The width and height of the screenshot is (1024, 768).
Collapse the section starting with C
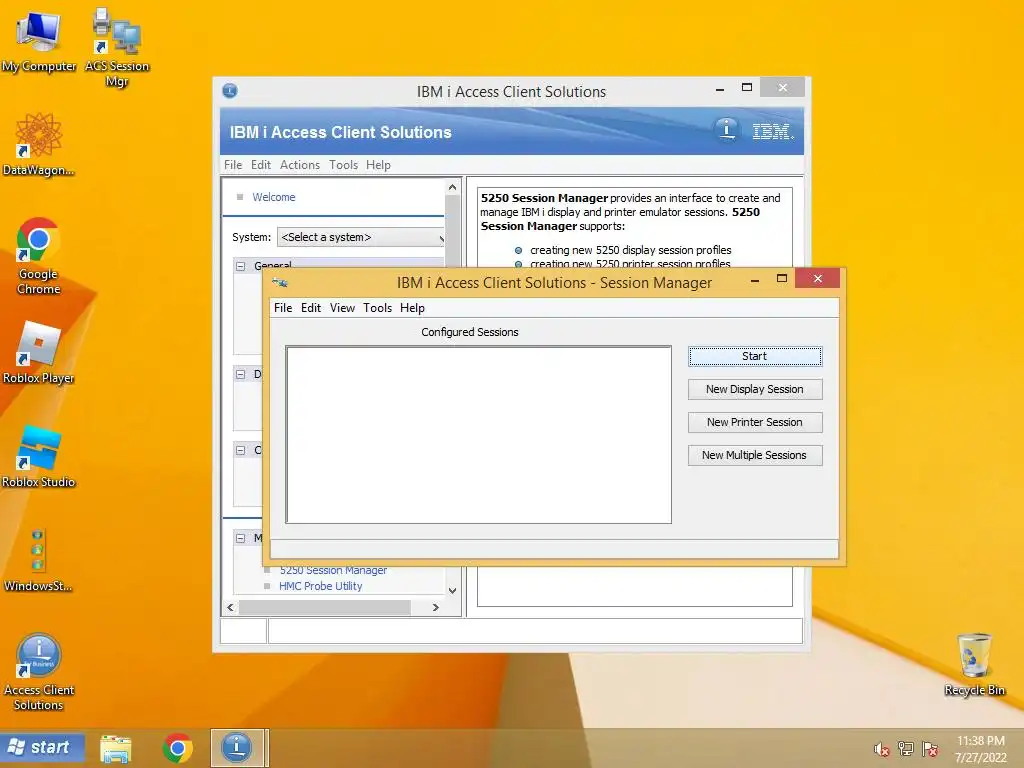point(241,450)
